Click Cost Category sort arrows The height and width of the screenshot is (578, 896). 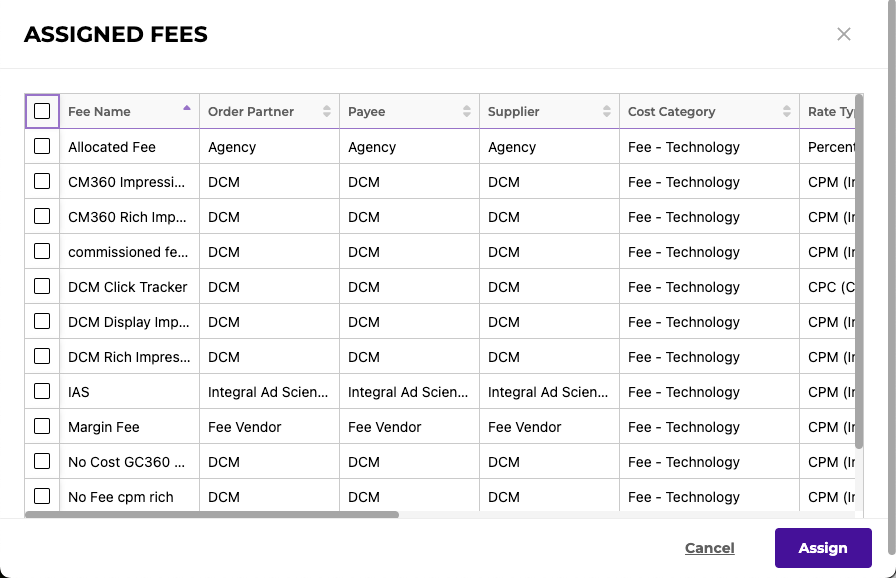pos(787,111)
